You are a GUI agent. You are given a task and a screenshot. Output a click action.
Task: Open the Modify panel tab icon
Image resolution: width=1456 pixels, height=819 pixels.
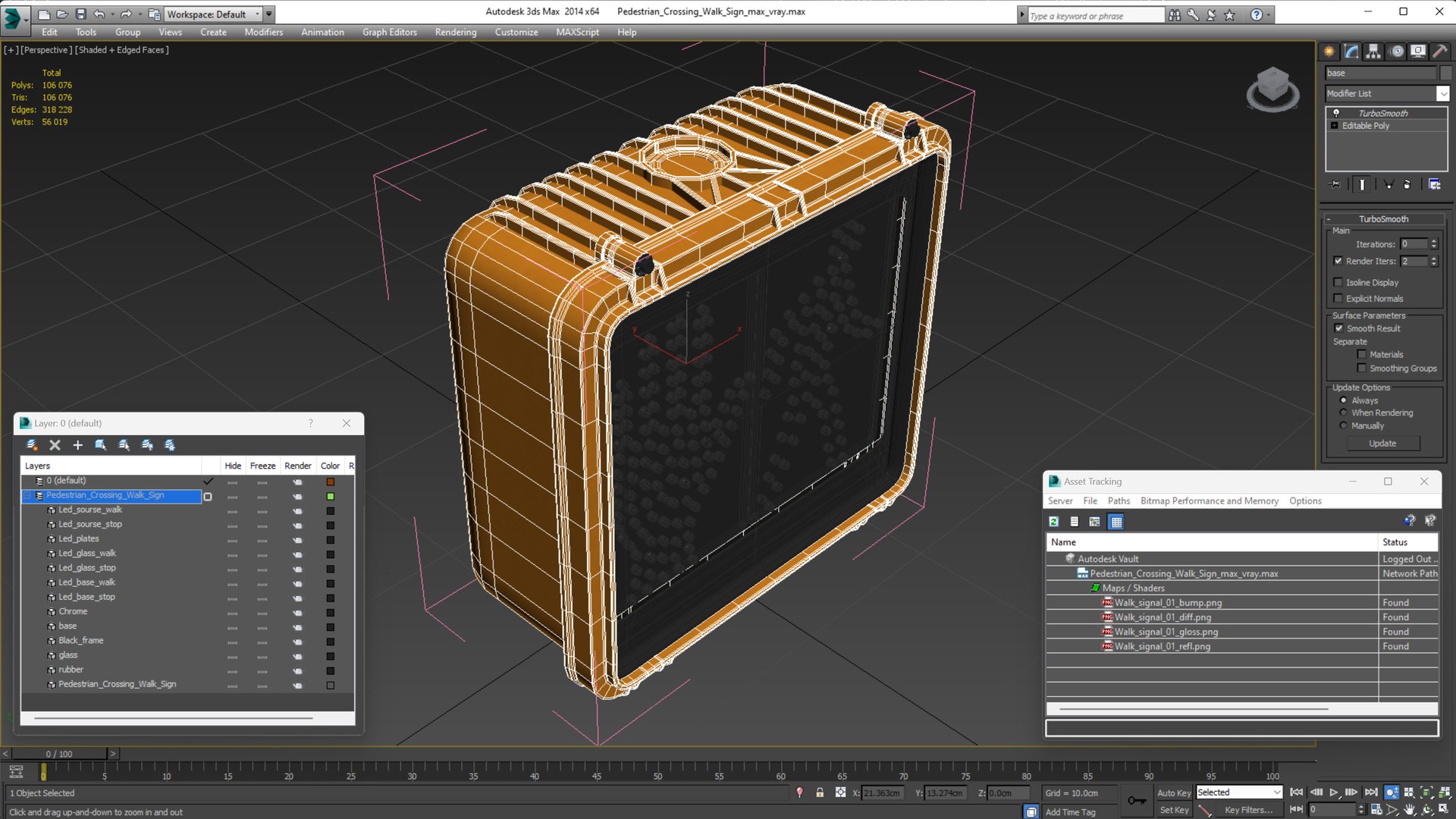1351,52
